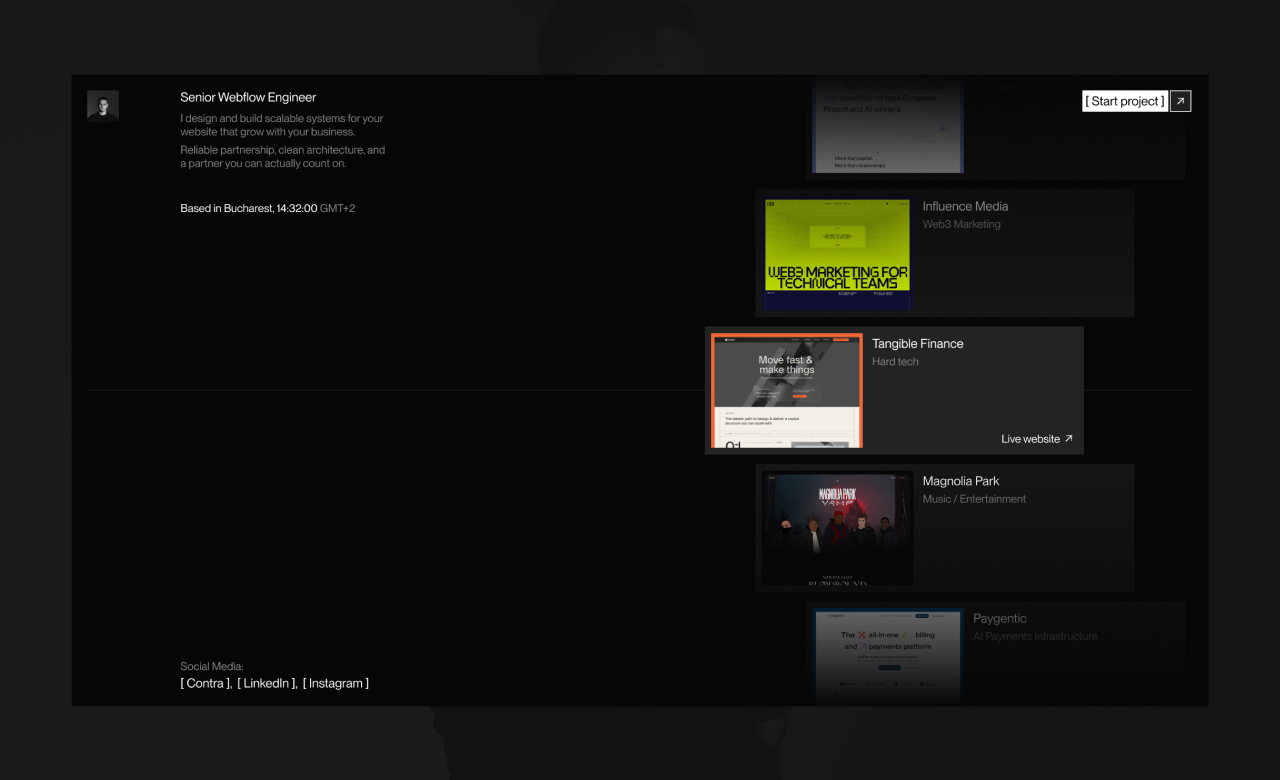Click the Influence Media project title
Viewport: 1280px width, 780px height.
click(965, 206)
